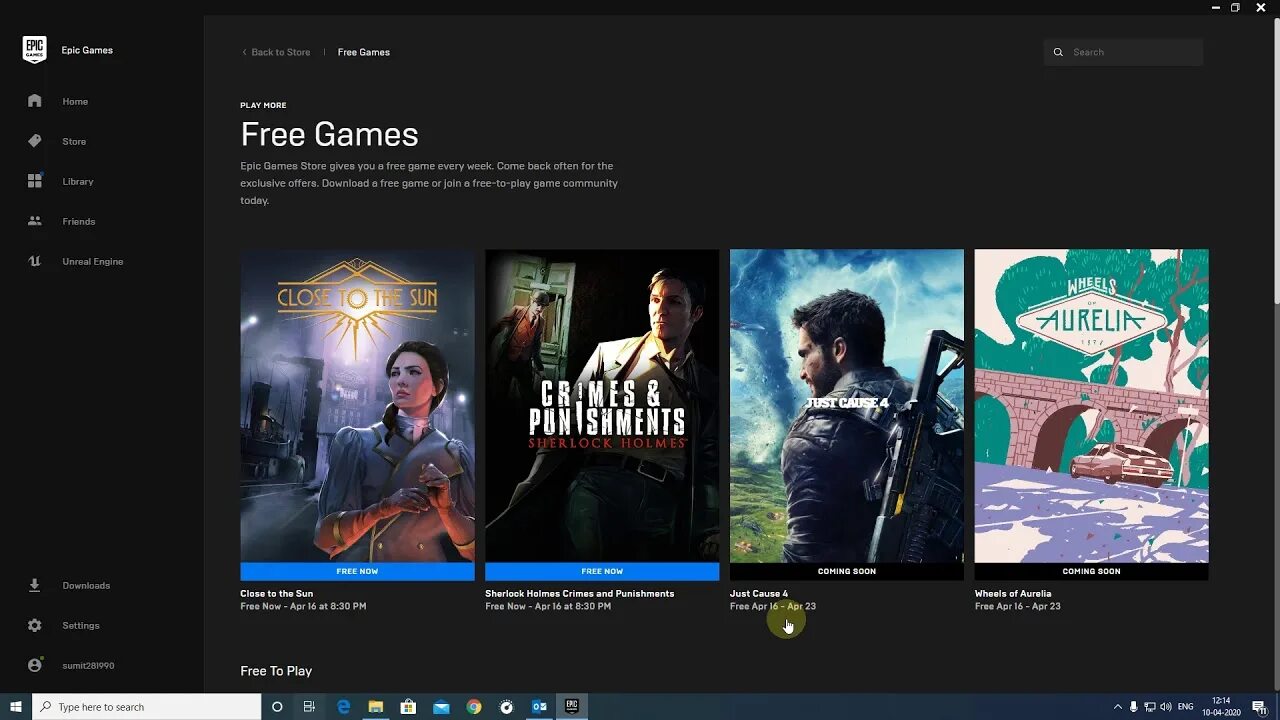The image size is (1280, 720).
Task: Open the Home icon in sidebar
Action: [x=35, y=101]
